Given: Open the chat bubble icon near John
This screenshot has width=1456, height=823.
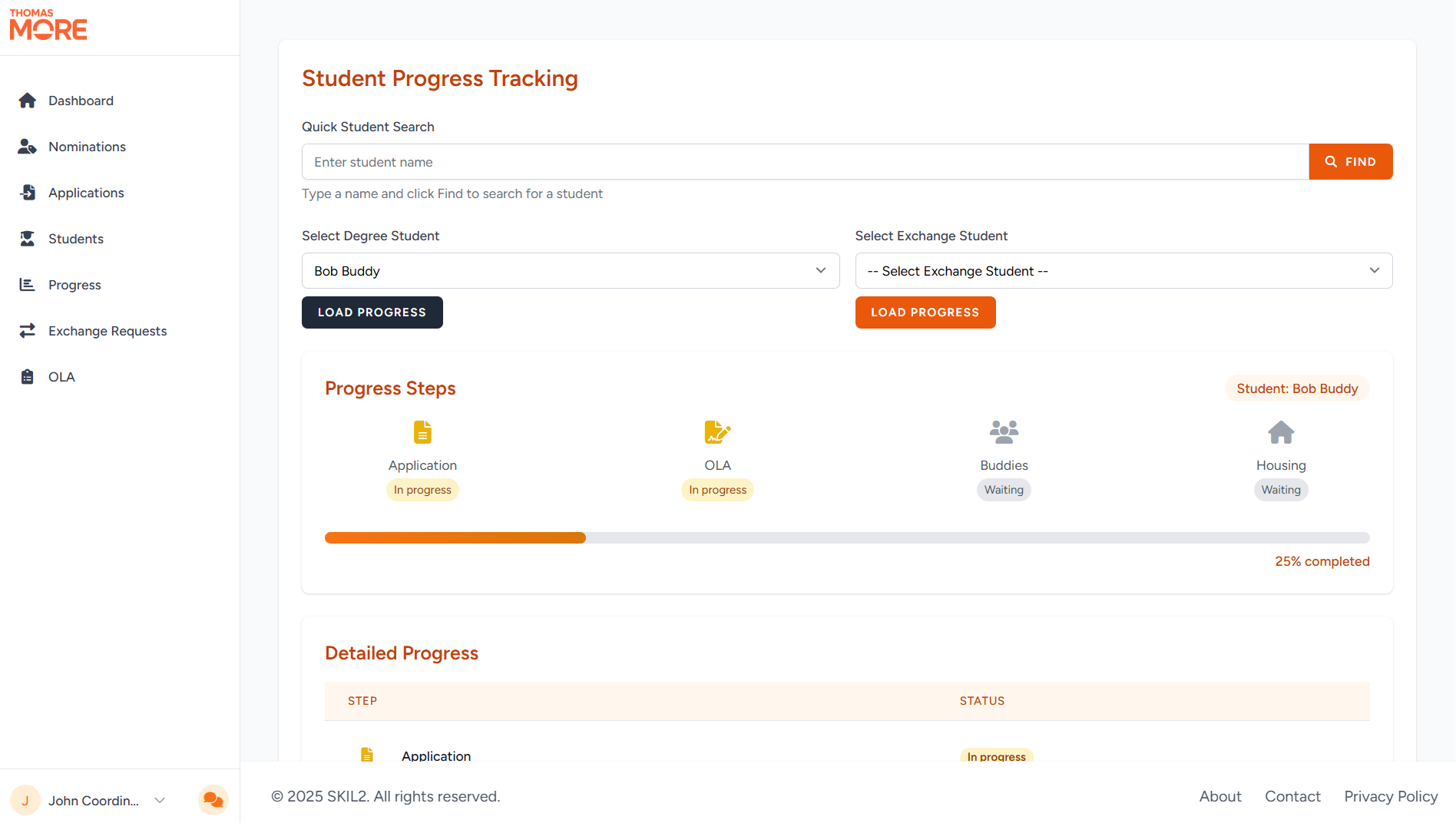Looking at the screenshot, I should (x=213, y=800).
